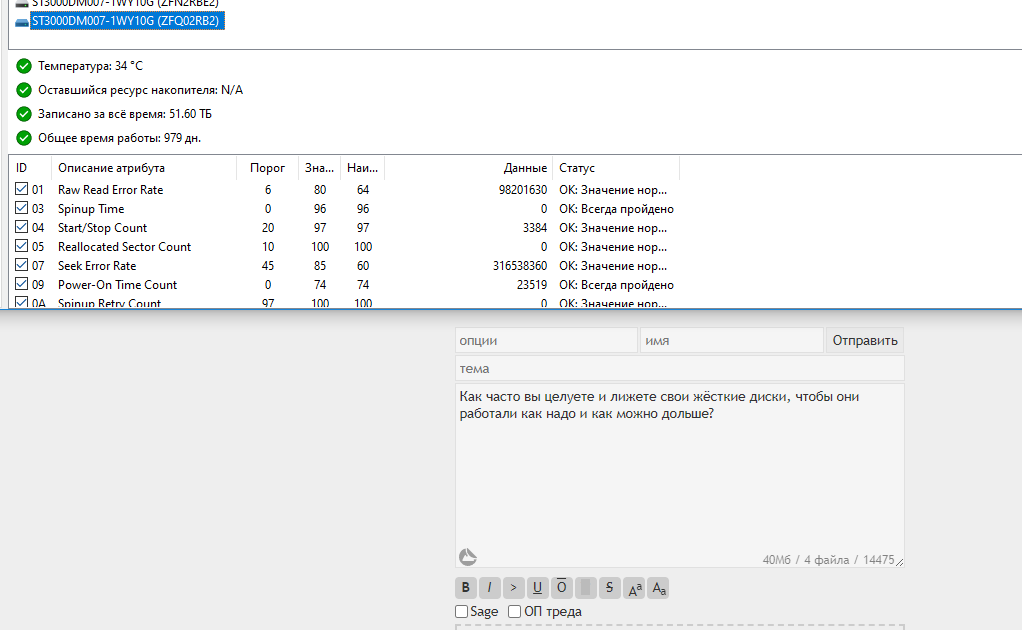Click green check icon next to Общее время работы
The width and height of the screenshot is (1022, 630).
tap(24, 138)
